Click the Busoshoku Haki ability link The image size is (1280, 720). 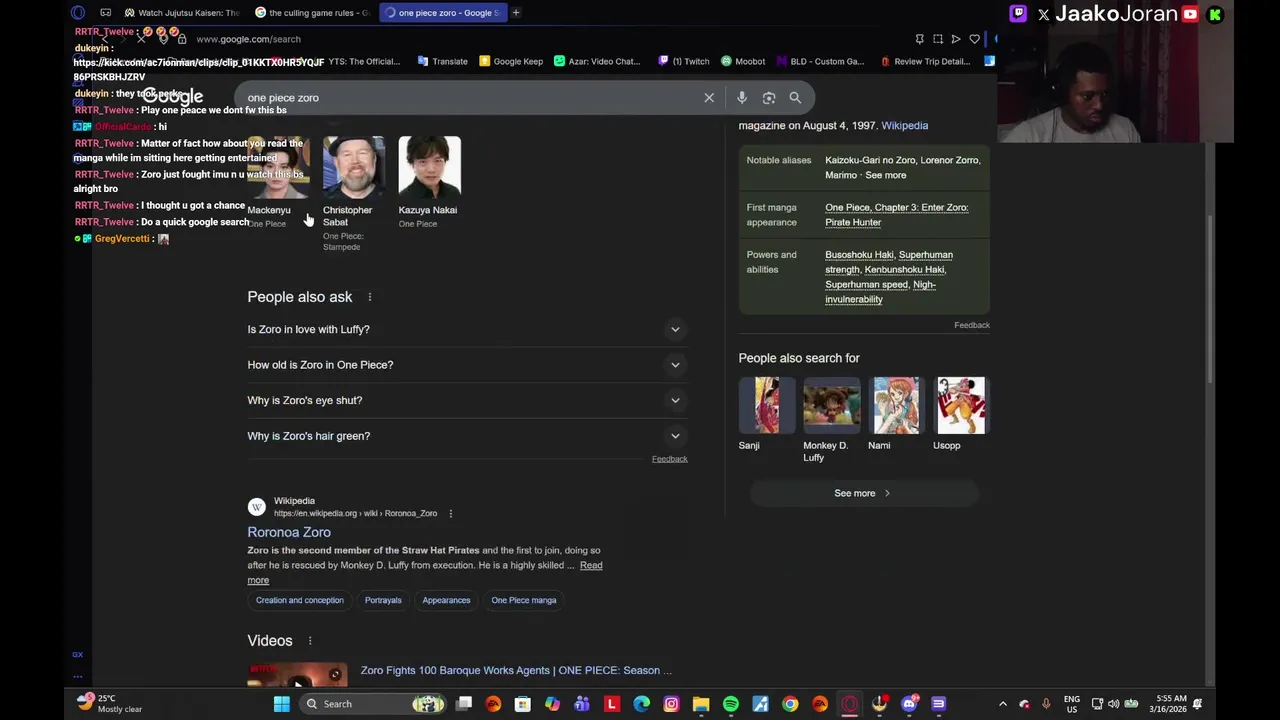[x=859, y=255]
